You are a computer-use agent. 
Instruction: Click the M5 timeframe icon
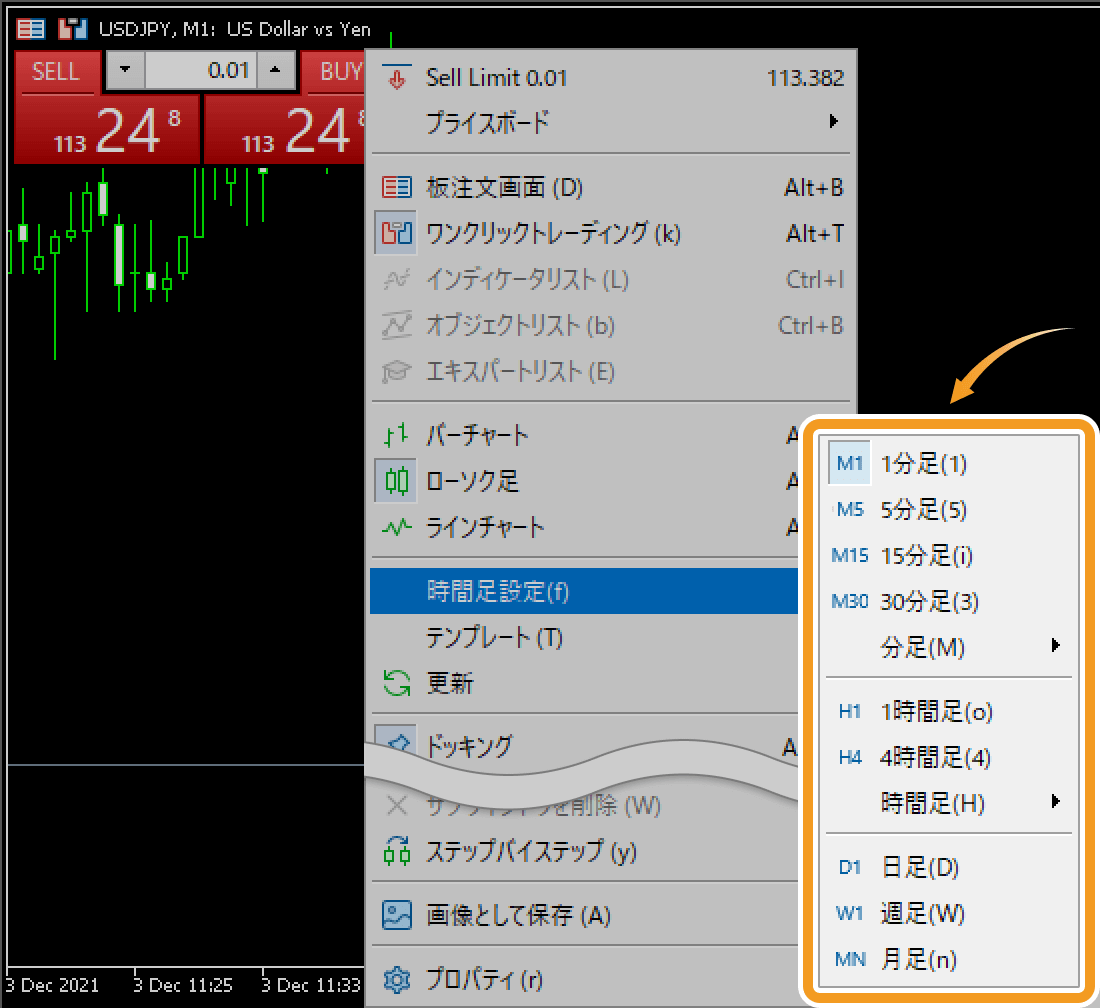point(850,509)
